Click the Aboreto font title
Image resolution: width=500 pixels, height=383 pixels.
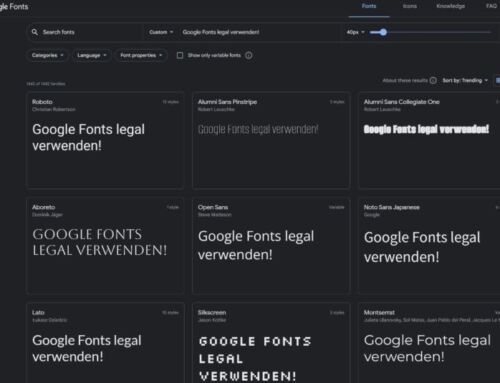(43, 207)
